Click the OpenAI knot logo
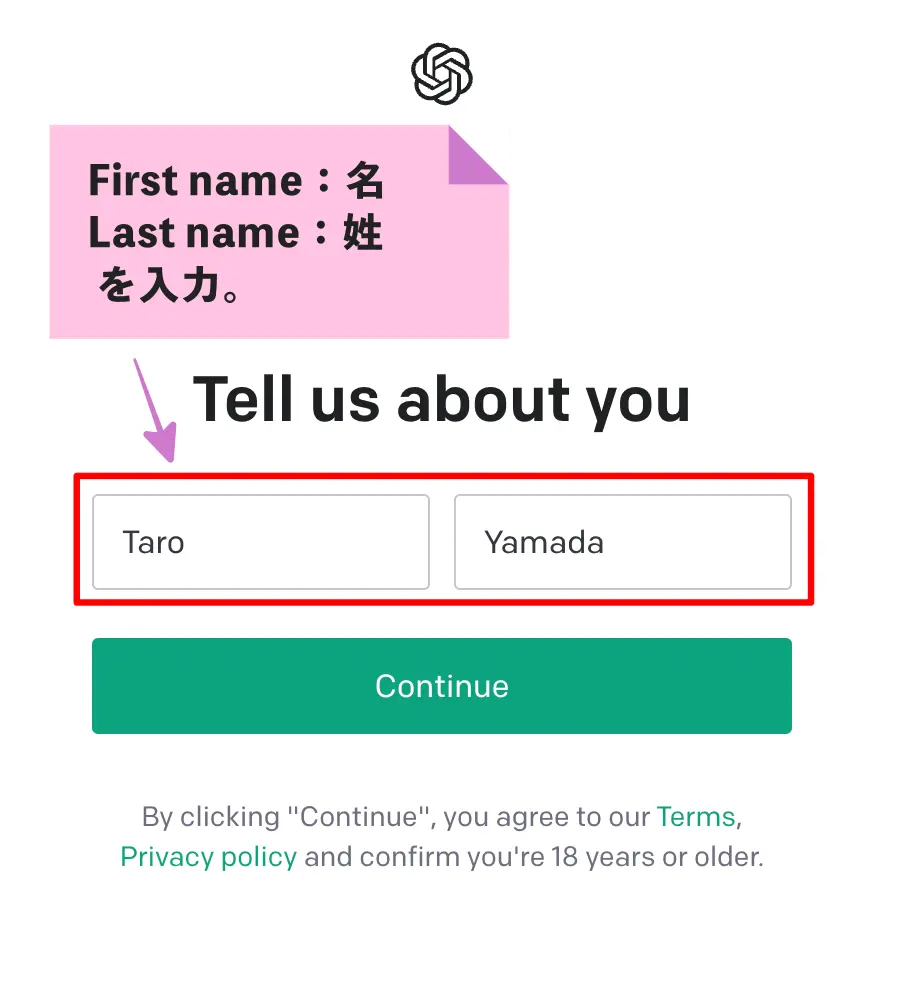The height and width of the screenshot is (982, 922). (442, 73)
